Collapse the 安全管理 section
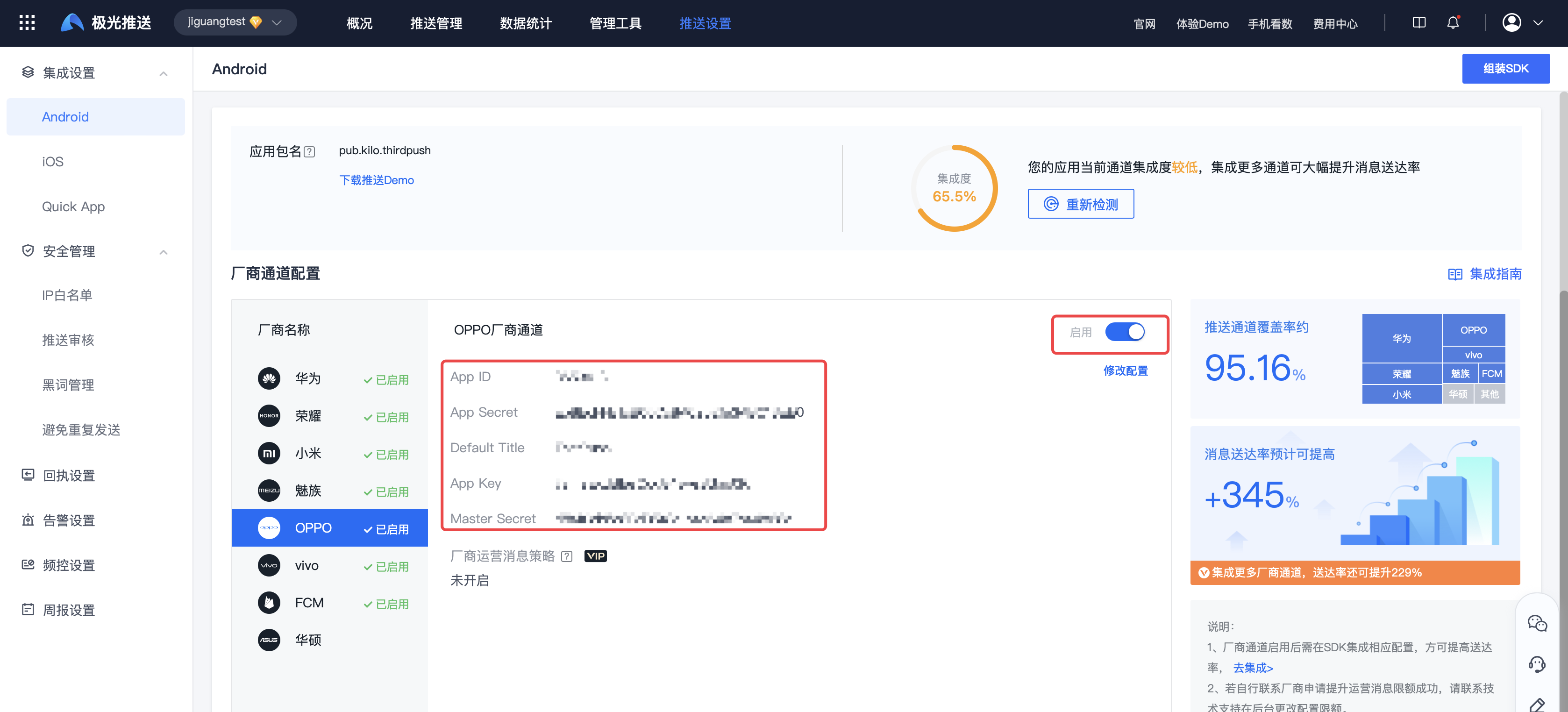1568x712 pixels. click(x=163, y=252)
